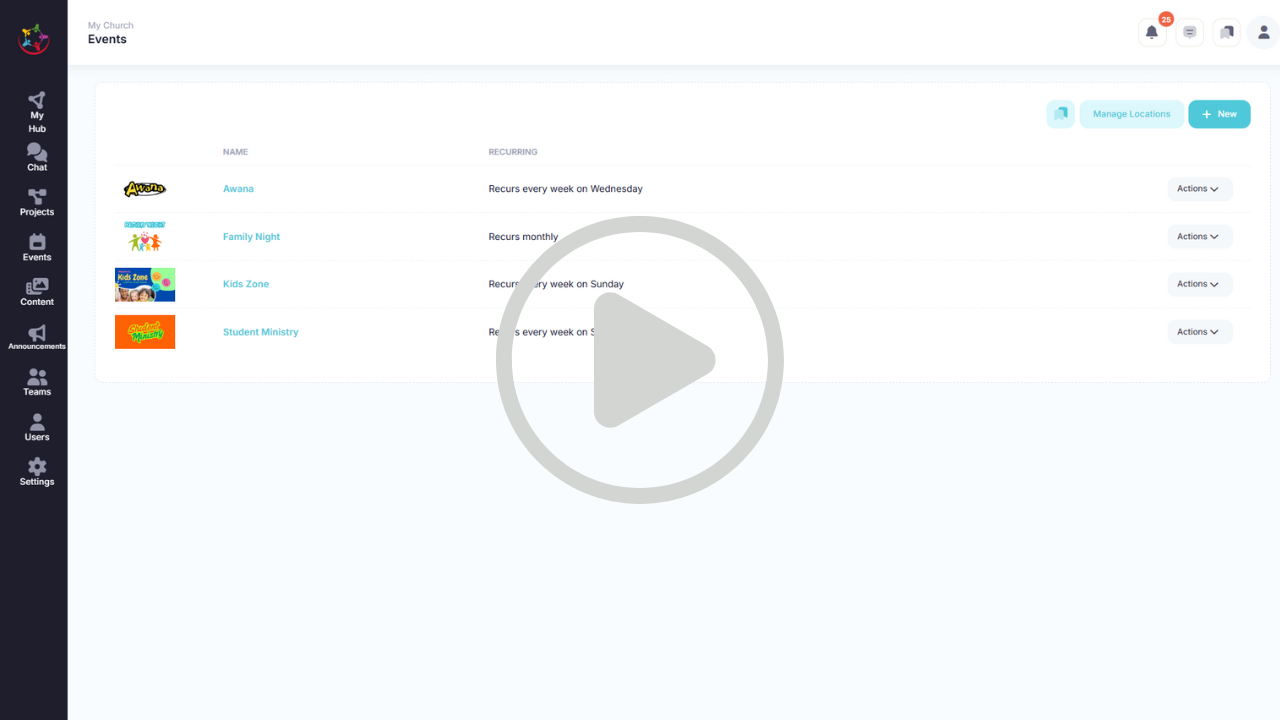The image size is (1280, 720).
Task: Click the messages icon in header
Action: [x=1189, y=32]
